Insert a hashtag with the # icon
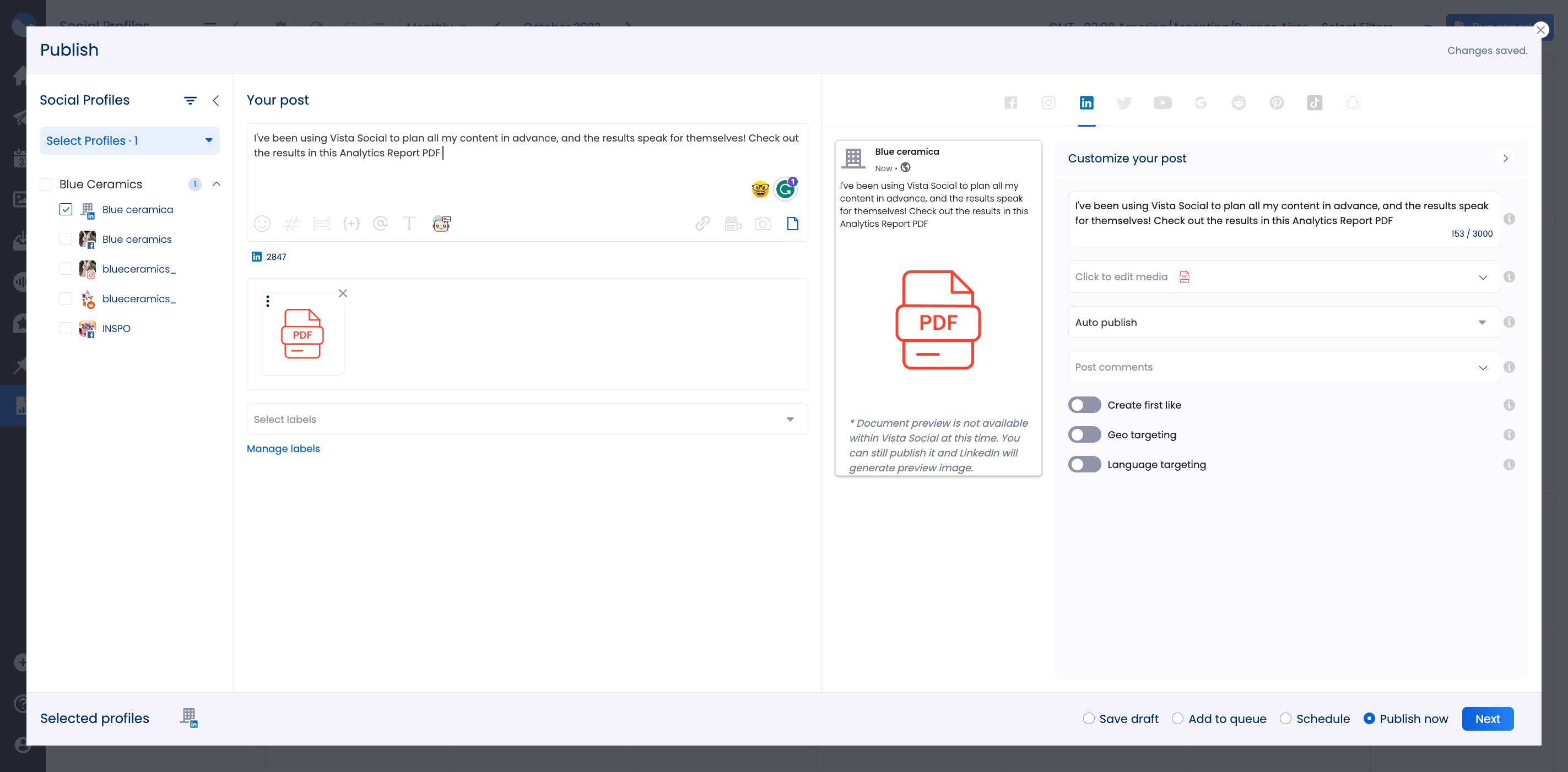This screenshot has width=1568, height=772. tap(292, 224)
